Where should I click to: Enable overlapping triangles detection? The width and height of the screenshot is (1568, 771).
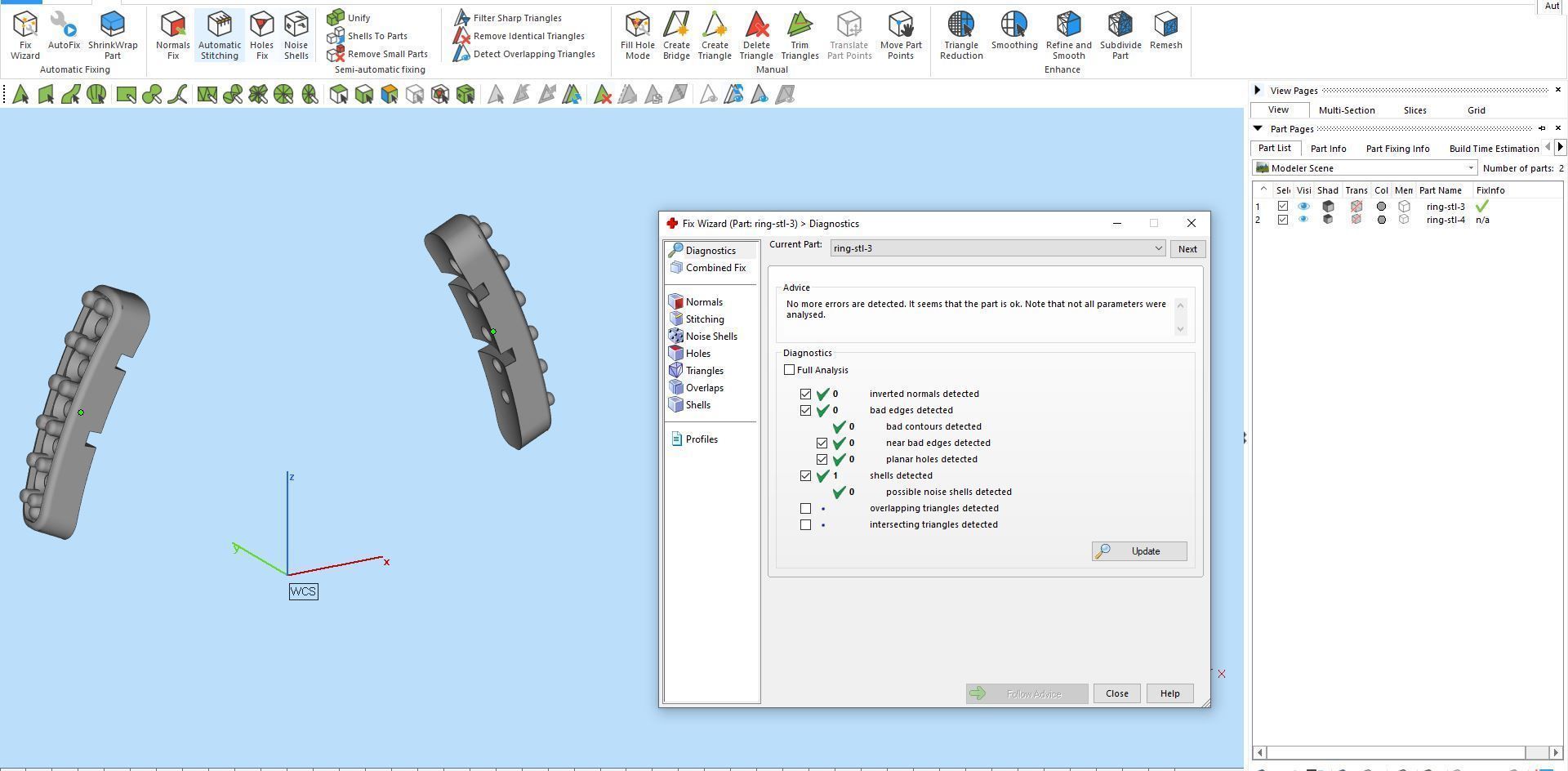click(806, 508)
